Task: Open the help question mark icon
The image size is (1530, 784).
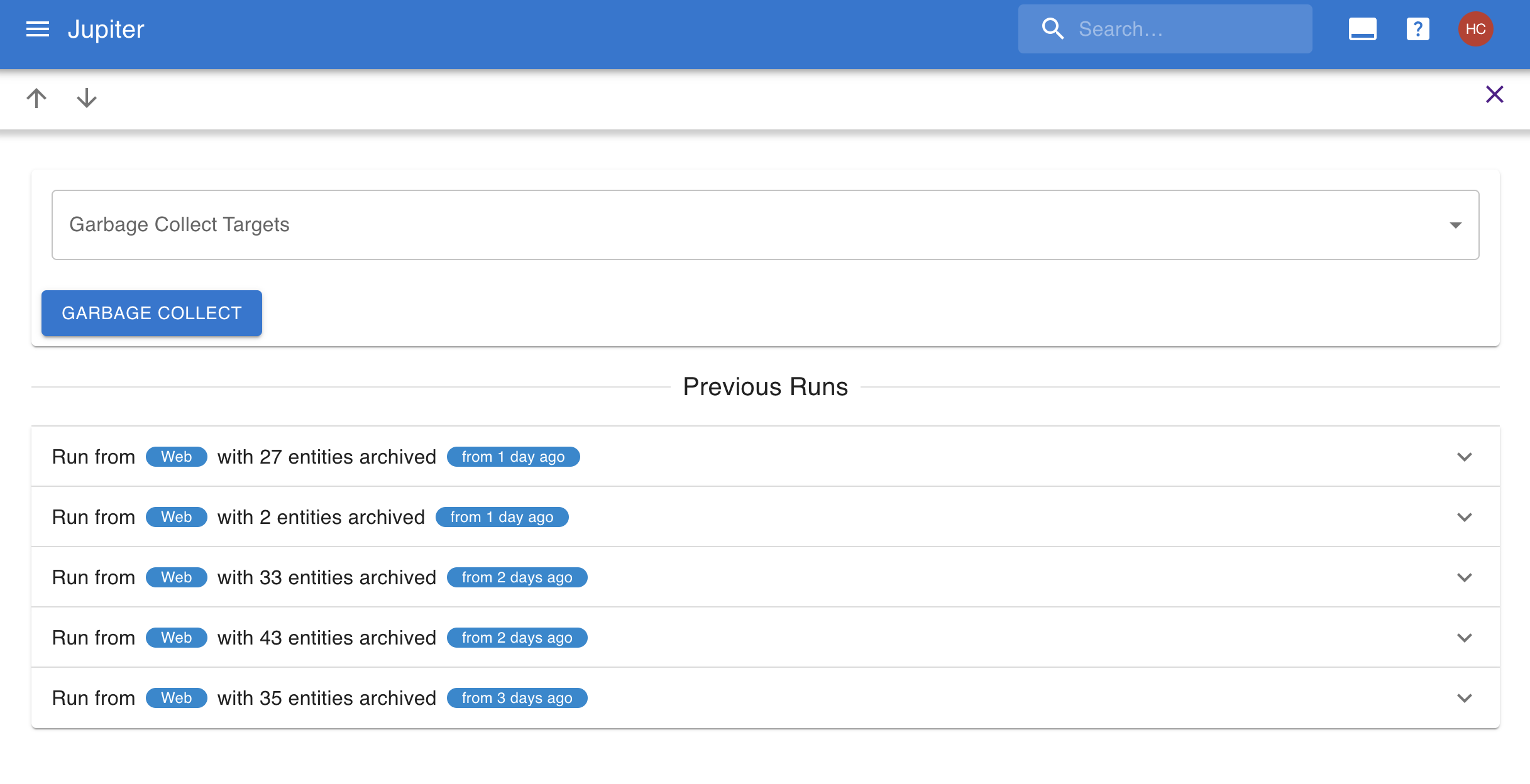Action: pyautogui.click(x=1417, y=29)
